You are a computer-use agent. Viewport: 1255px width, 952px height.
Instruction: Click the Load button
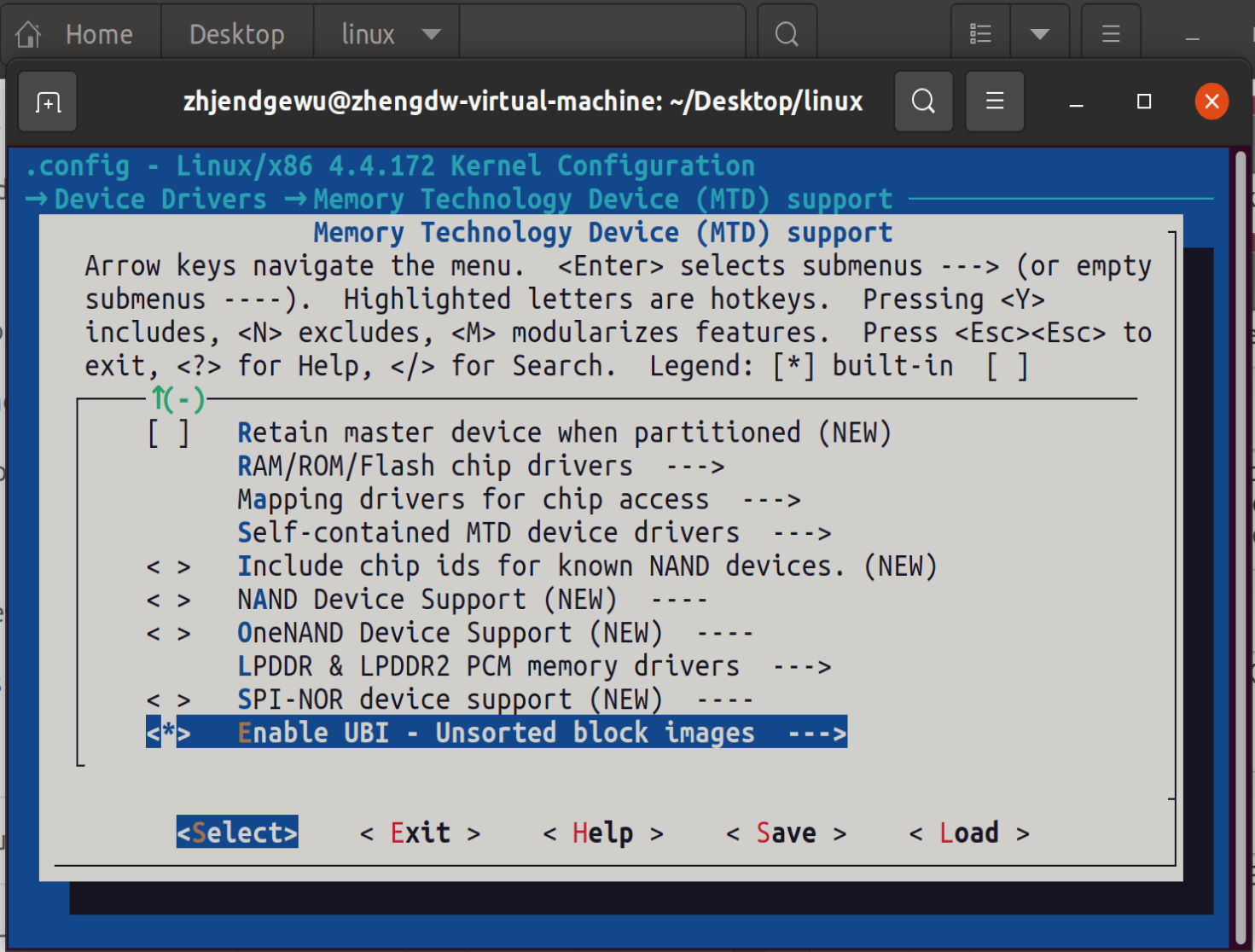pyautogui.click(x=969, y=833)
